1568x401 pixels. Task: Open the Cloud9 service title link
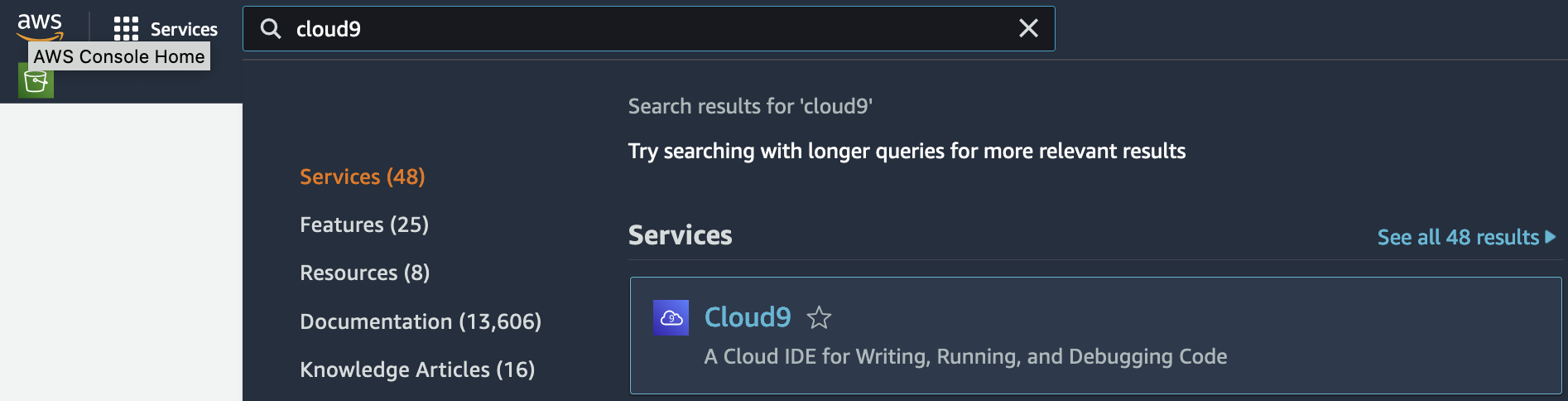pyautogui.click(x=748, y=317)
